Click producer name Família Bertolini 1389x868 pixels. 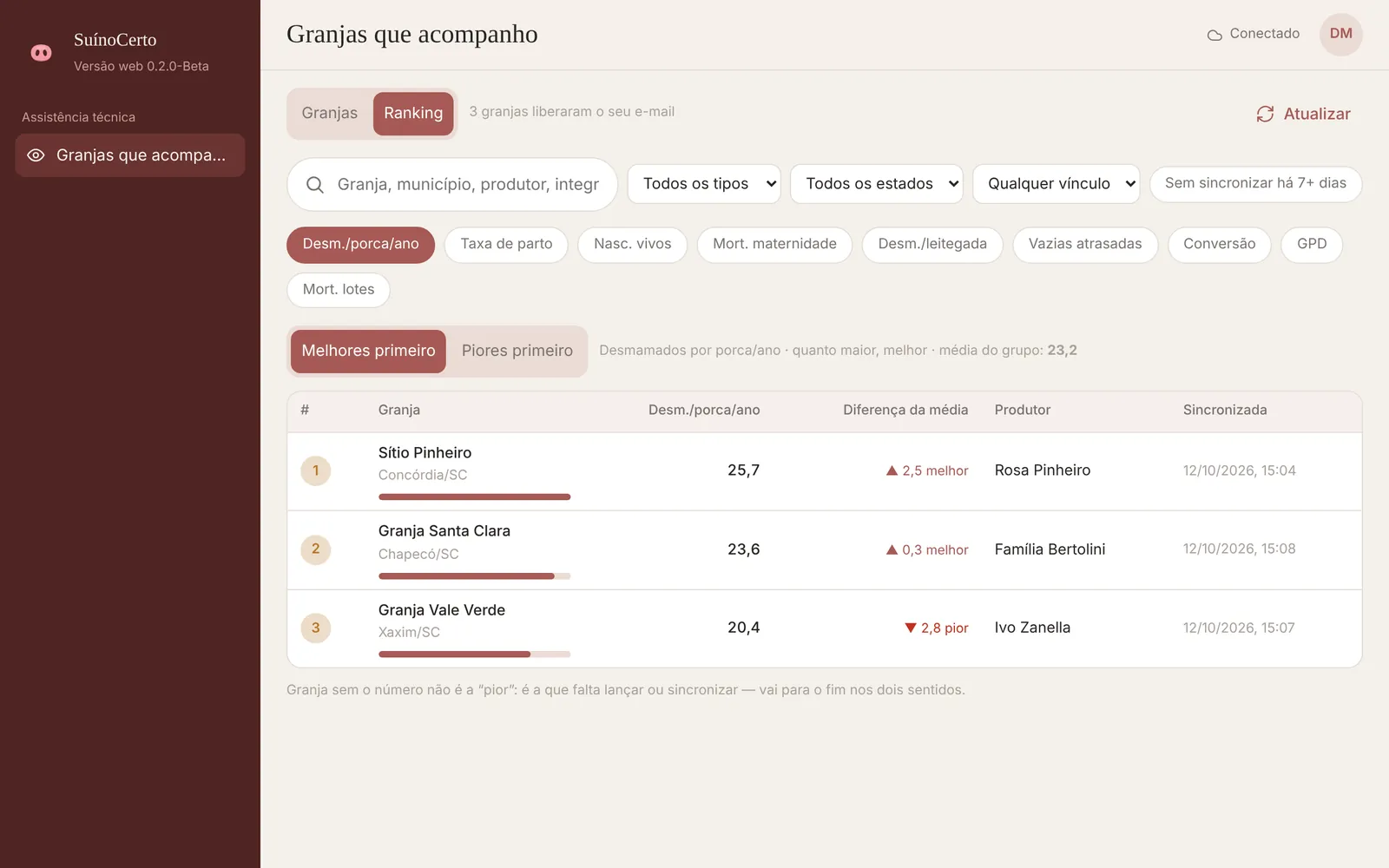pyautogui.click(x=1050, y=549)
